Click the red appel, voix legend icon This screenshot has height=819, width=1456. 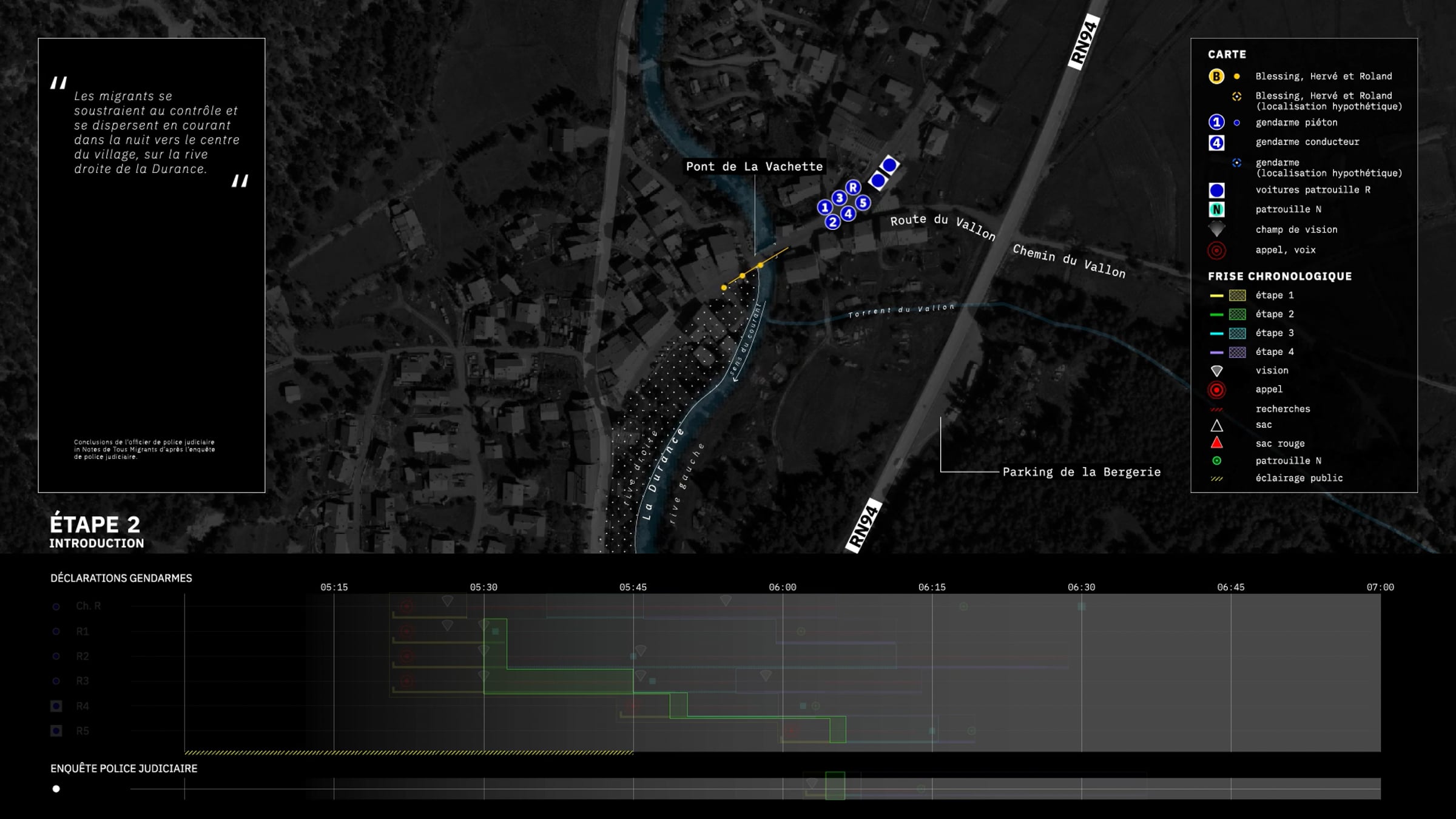click(x=1216, y=250)
